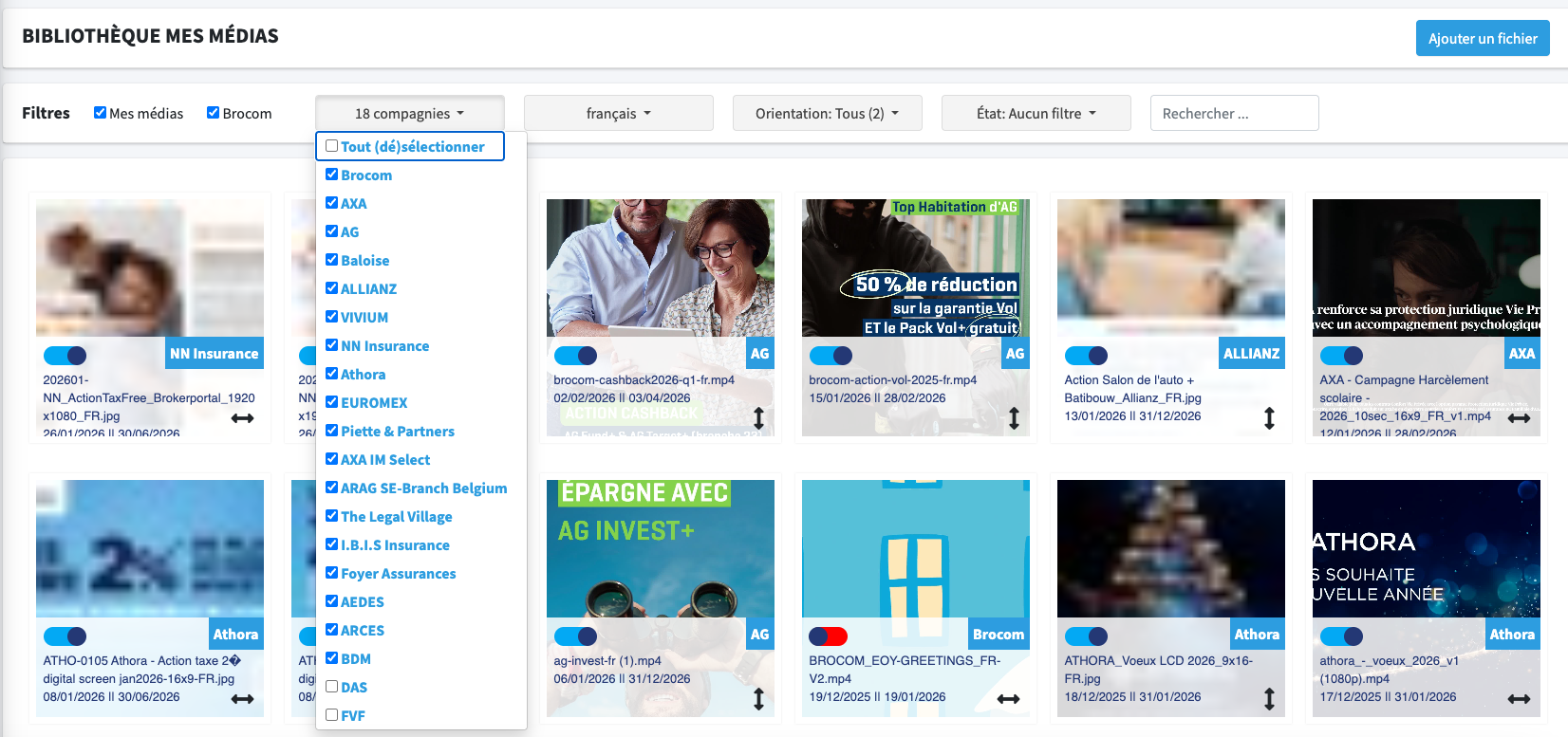The width and height of the screenshot is (1568, 737).
Task: Uncheck the Mes médias filter checkbox
Action: coord(100,113)
